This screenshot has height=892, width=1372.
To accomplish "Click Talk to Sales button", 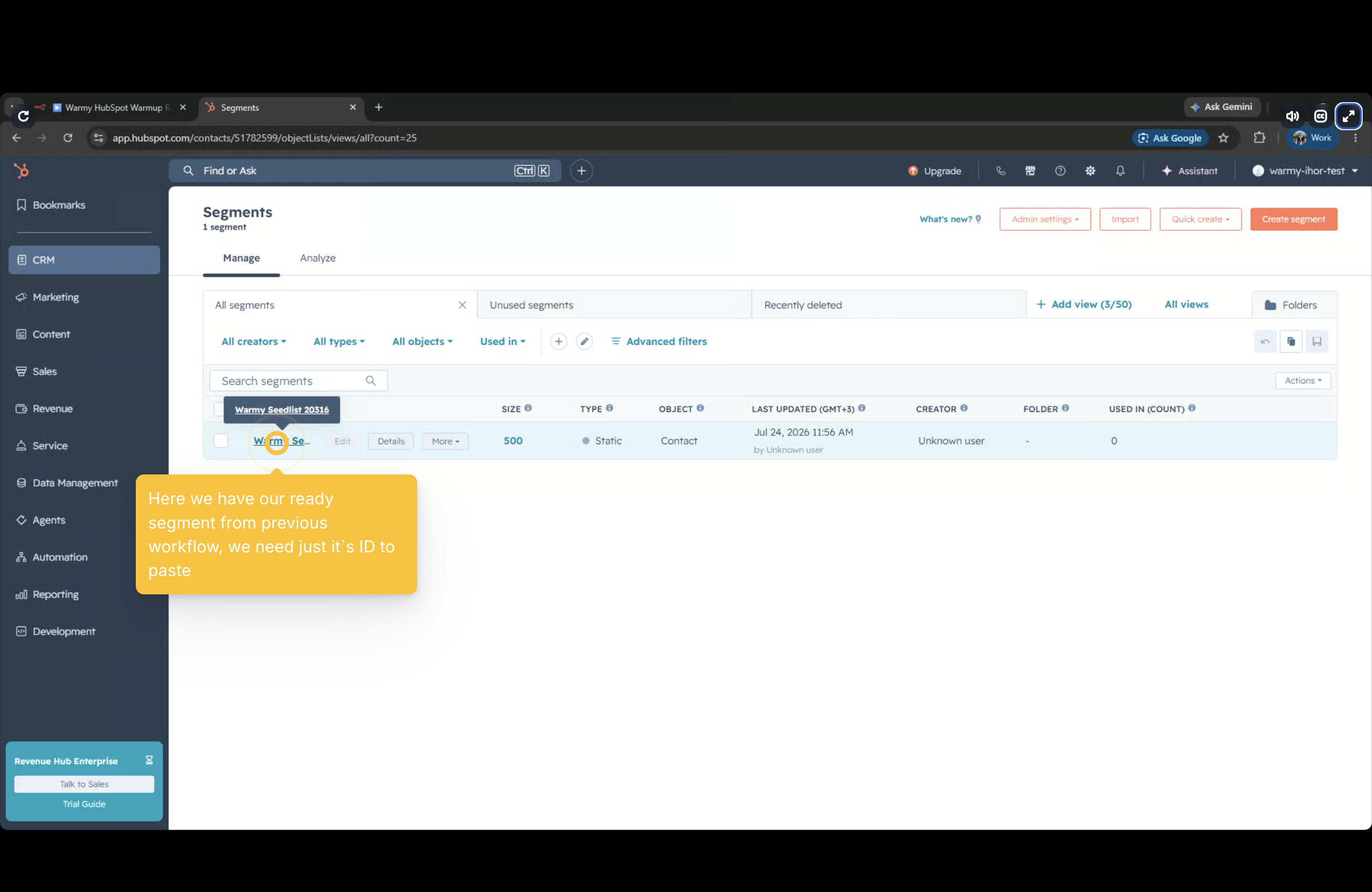I will [84, 784].
